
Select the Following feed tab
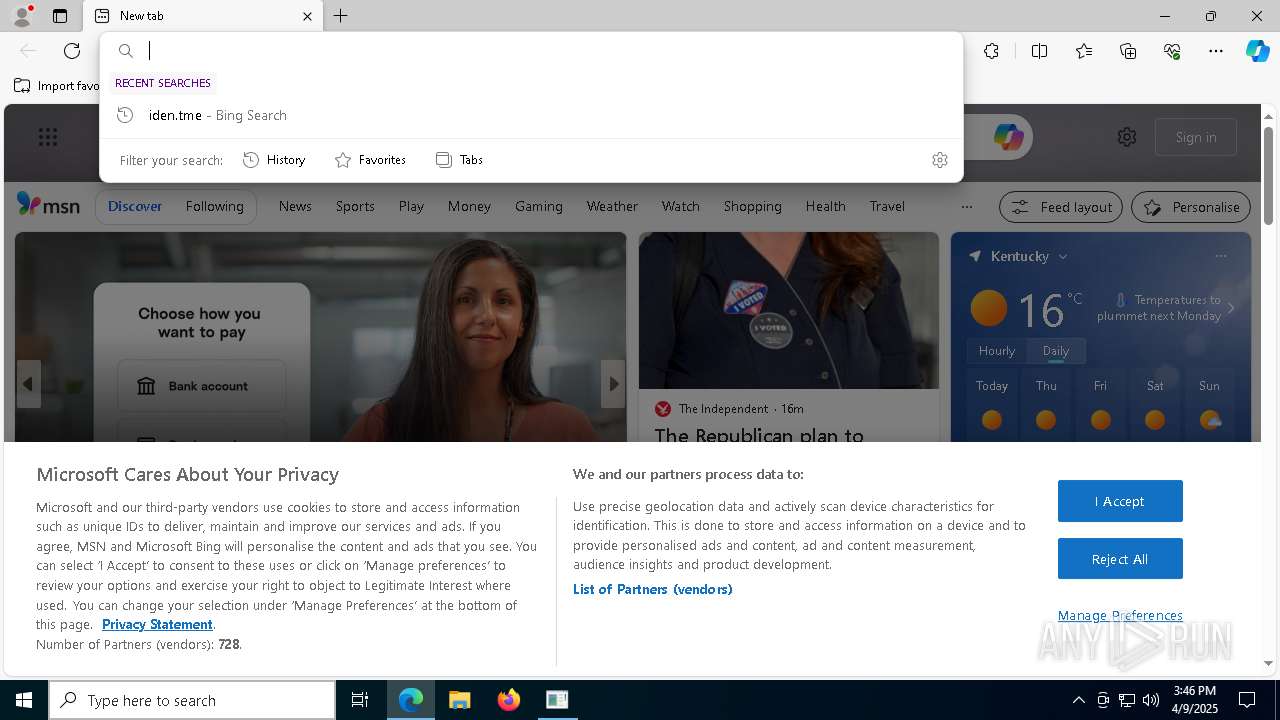tap(215, 206)
